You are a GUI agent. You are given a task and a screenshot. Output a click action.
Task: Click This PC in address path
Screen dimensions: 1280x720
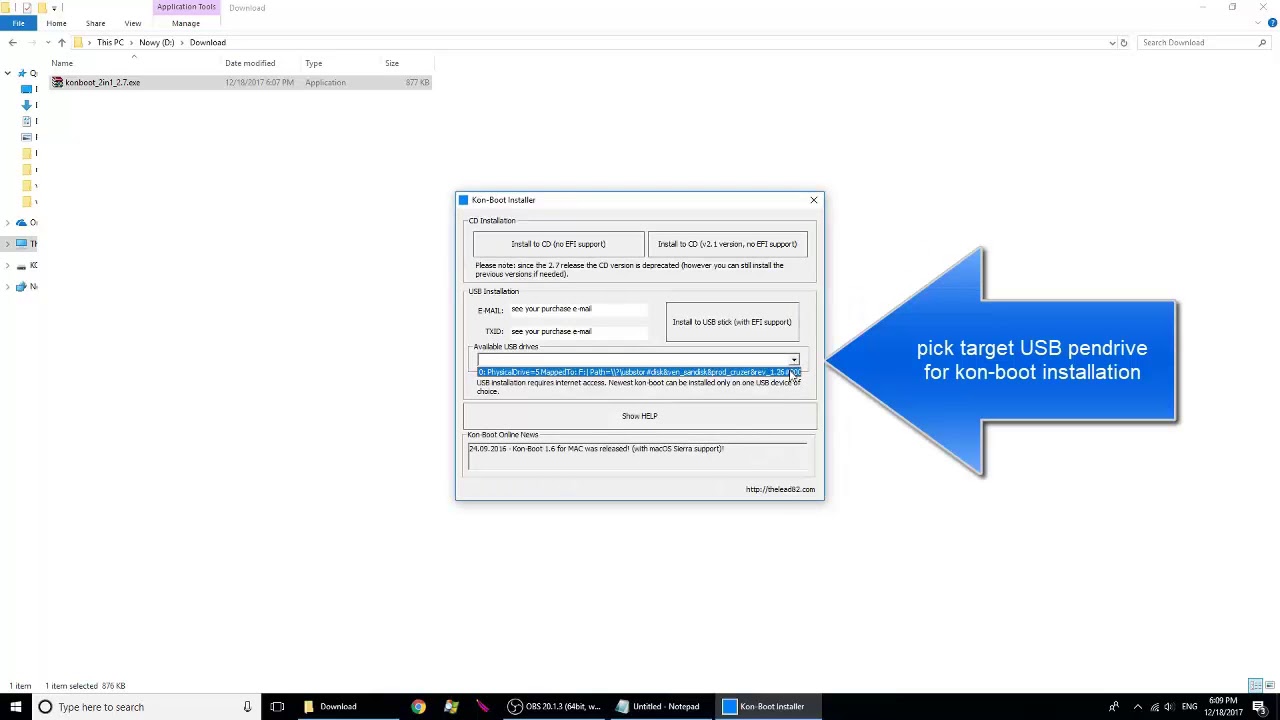tap(110, 42)
